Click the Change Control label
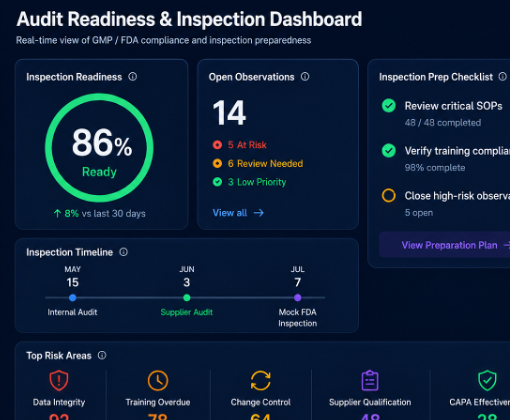This screenshot has height=420, width=510. click(261, 402)
